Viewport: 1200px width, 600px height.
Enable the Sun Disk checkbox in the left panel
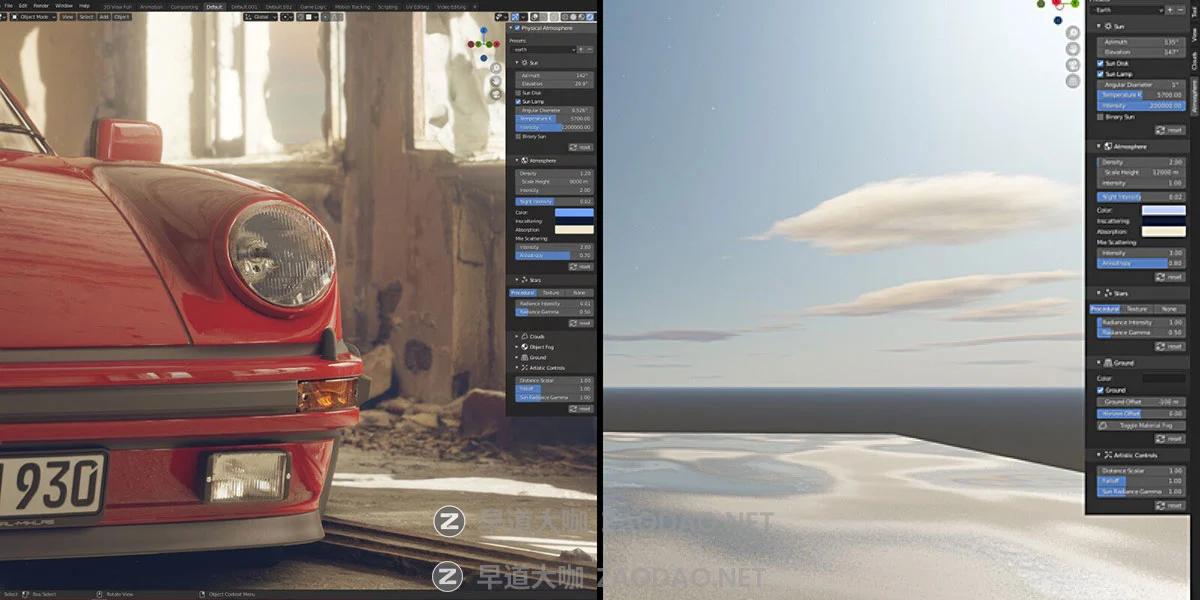pyautogui.click(x=517, y=92)
